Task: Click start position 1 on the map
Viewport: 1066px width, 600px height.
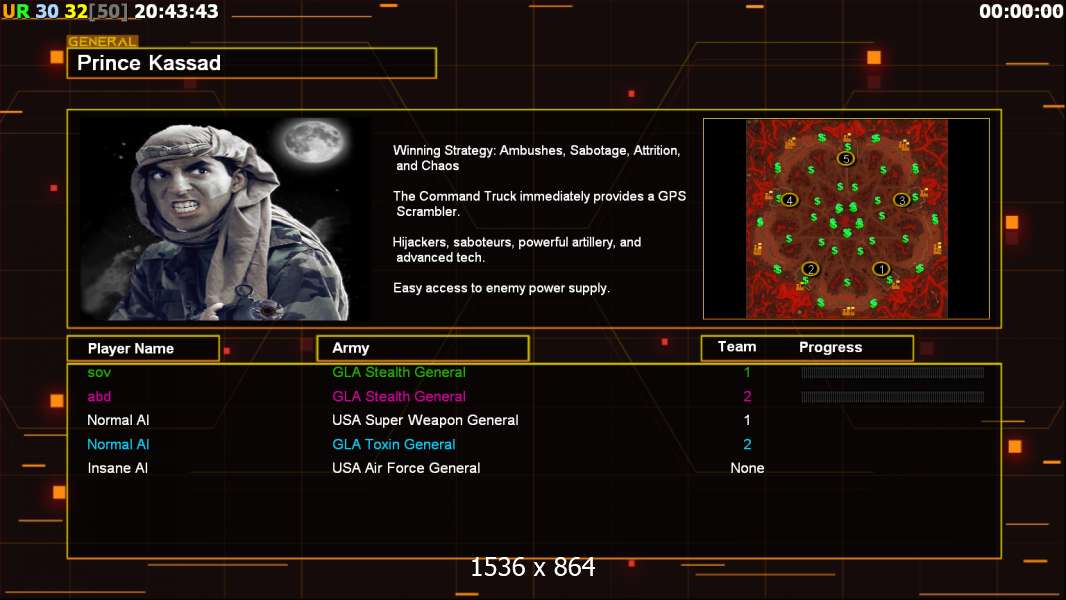Action: [x=881, y=269]
